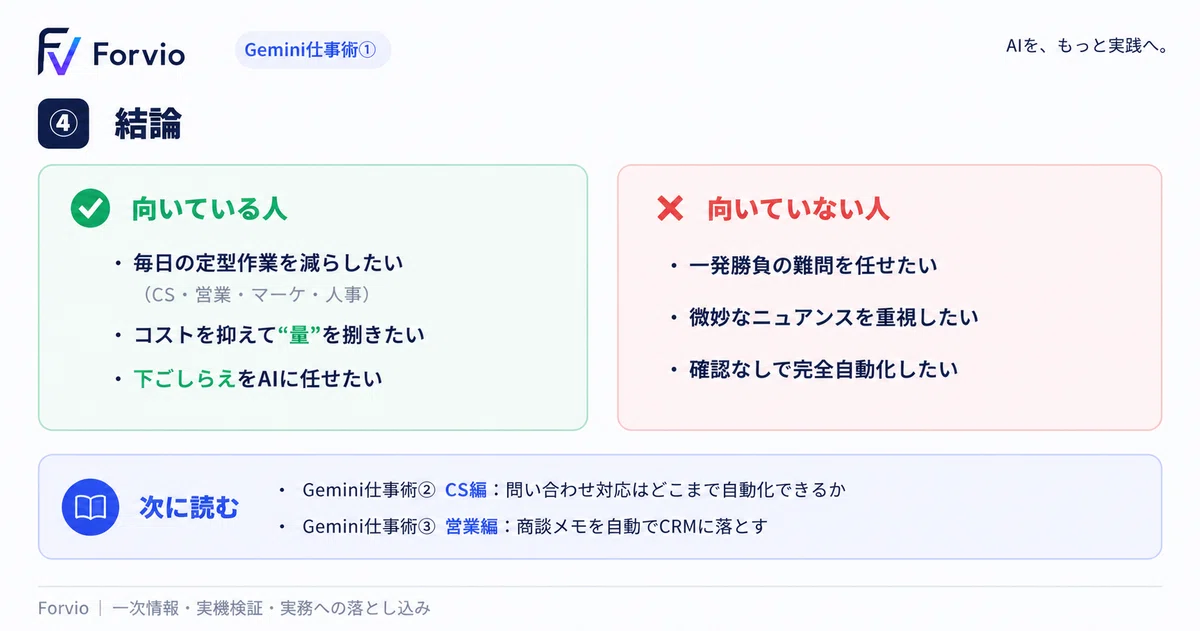Select the 一発勝負の難問を任せたい bullet
This screenshot has width=1200, height=631.
pos(813,265)
